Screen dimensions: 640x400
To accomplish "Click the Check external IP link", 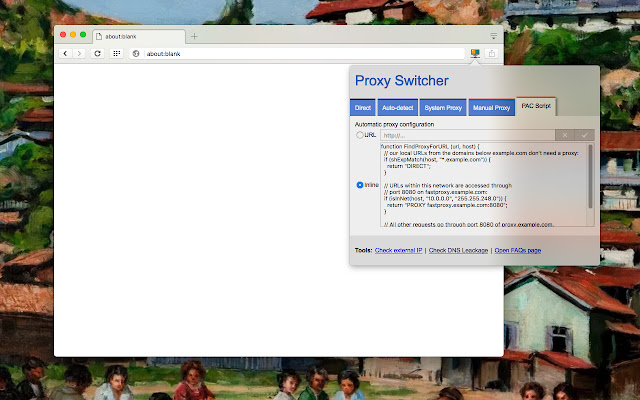I will click(400, 250).
